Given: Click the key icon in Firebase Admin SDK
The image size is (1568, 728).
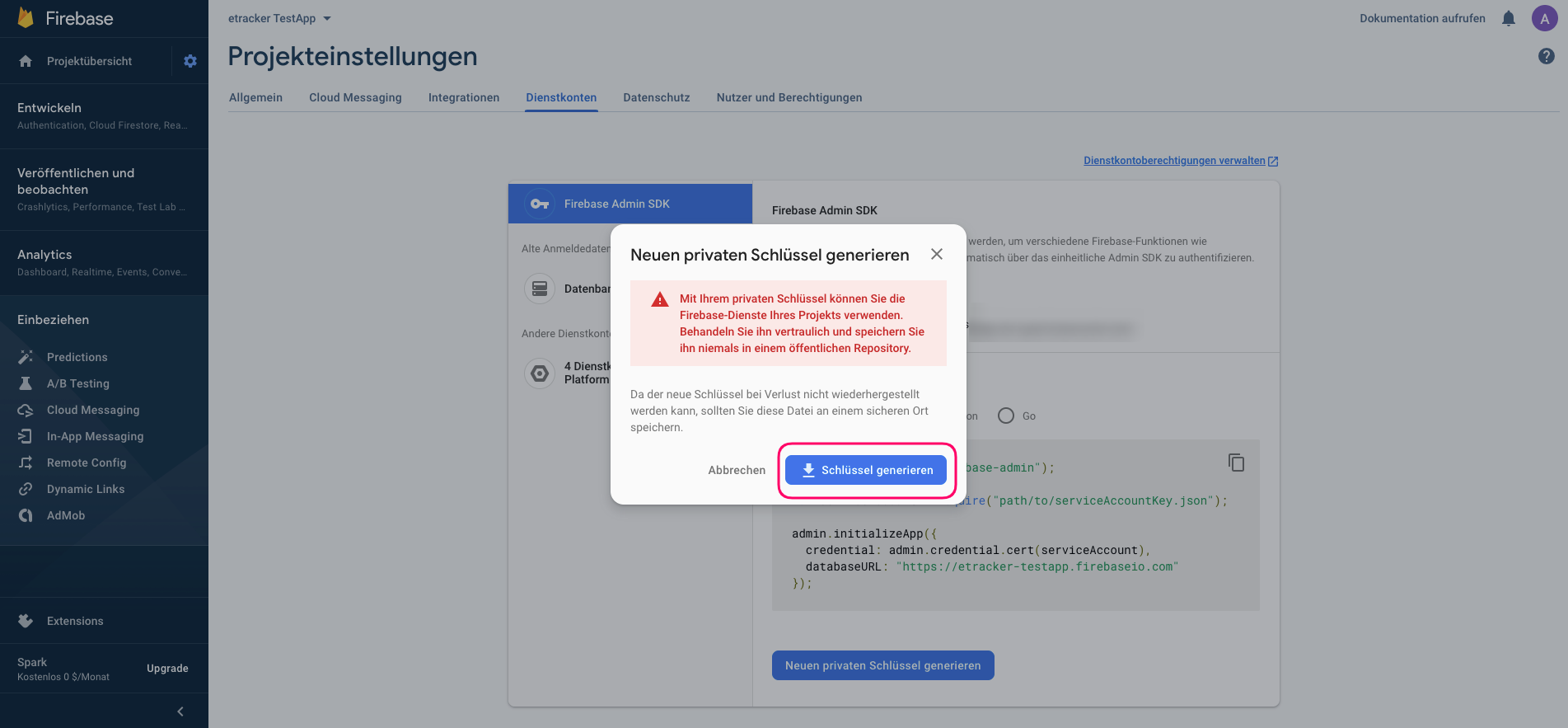Looking at the screenshot, I should 540,204.
